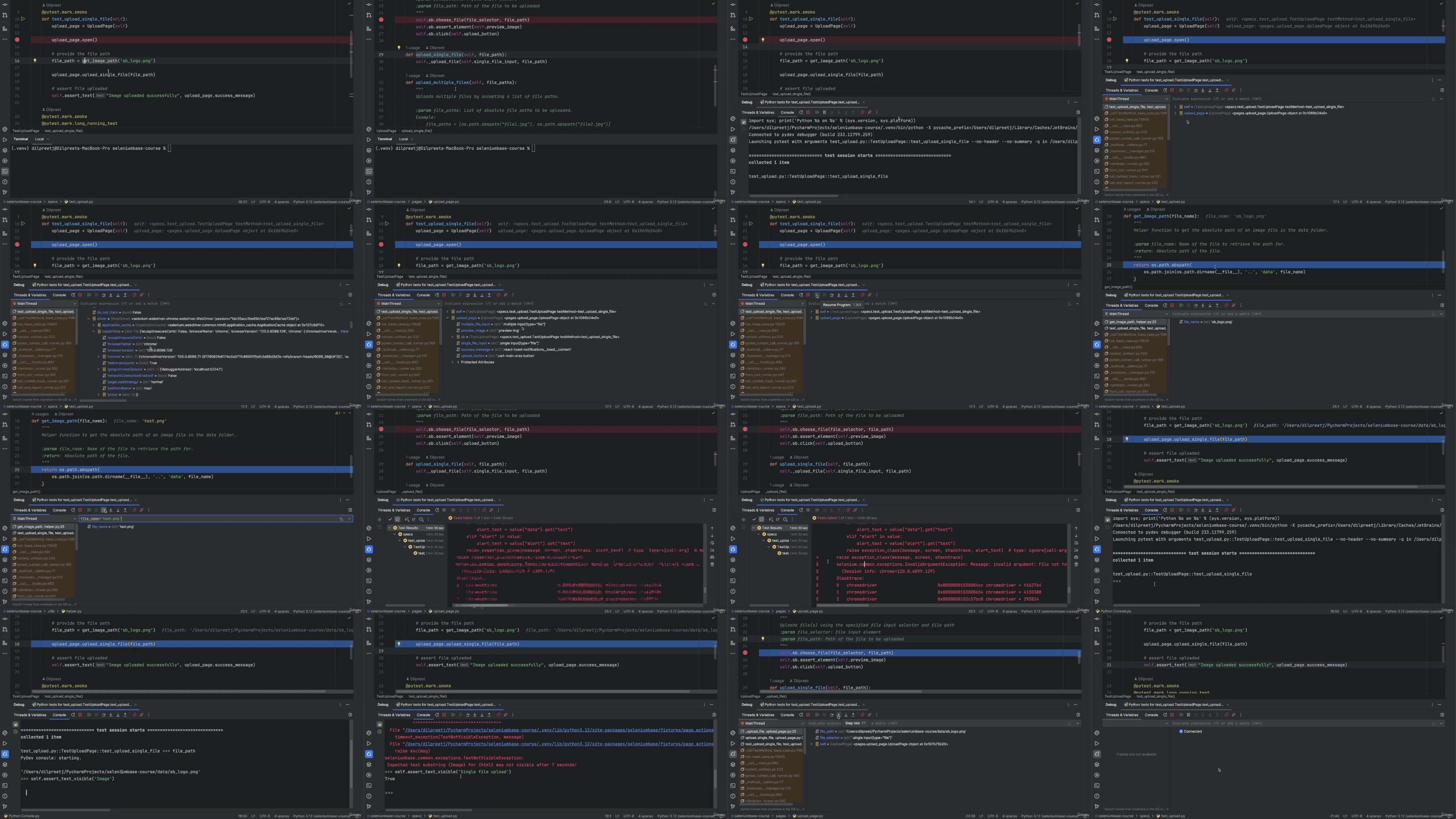The height and width of the screenshot is (819, 1456).
Task: Collapse Test Results root in InvalidArgumentException panel
Action: (x=753, y=528)
